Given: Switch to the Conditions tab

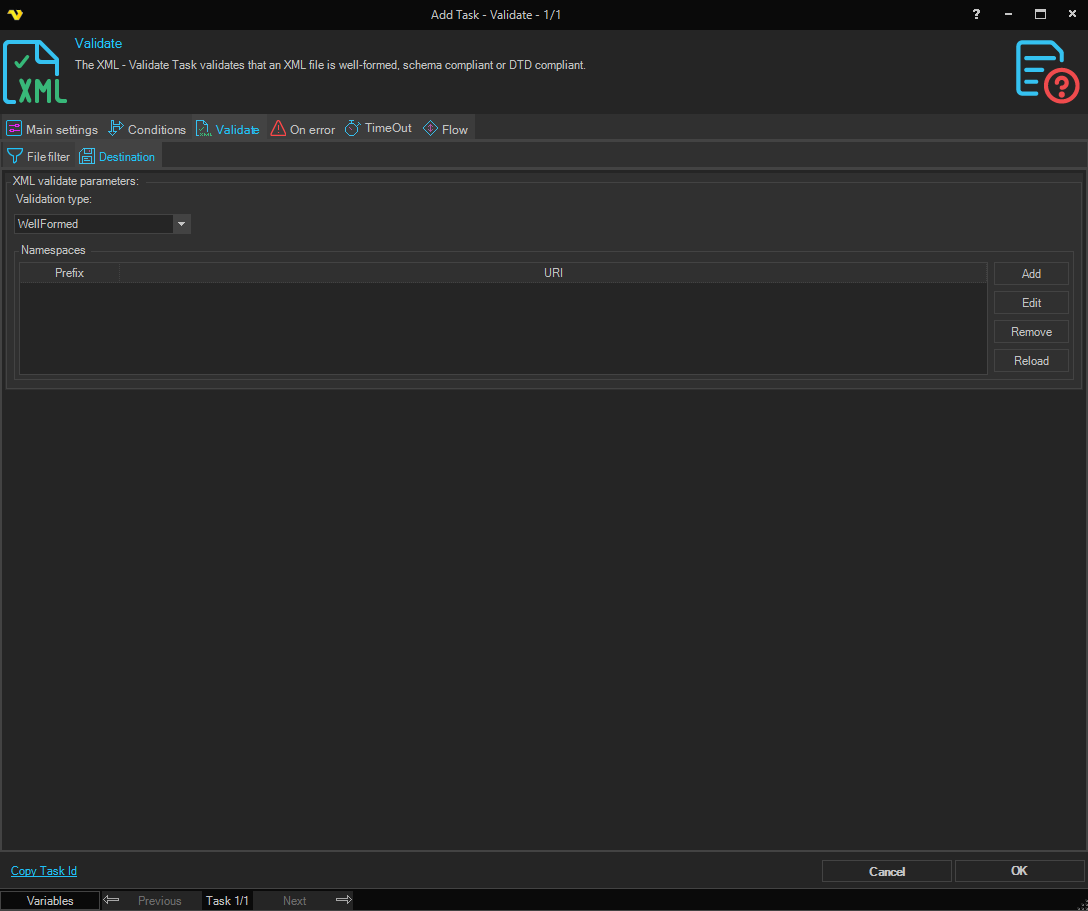Looking at the screenshot, I should click(147, 129).
